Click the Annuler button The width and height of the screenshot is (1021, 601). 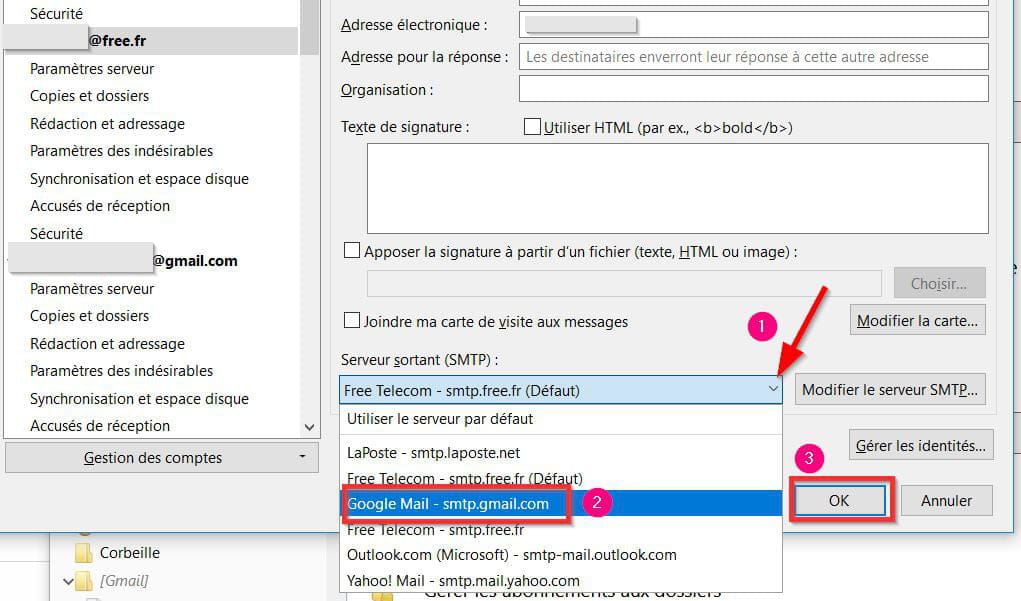(946, 500)
